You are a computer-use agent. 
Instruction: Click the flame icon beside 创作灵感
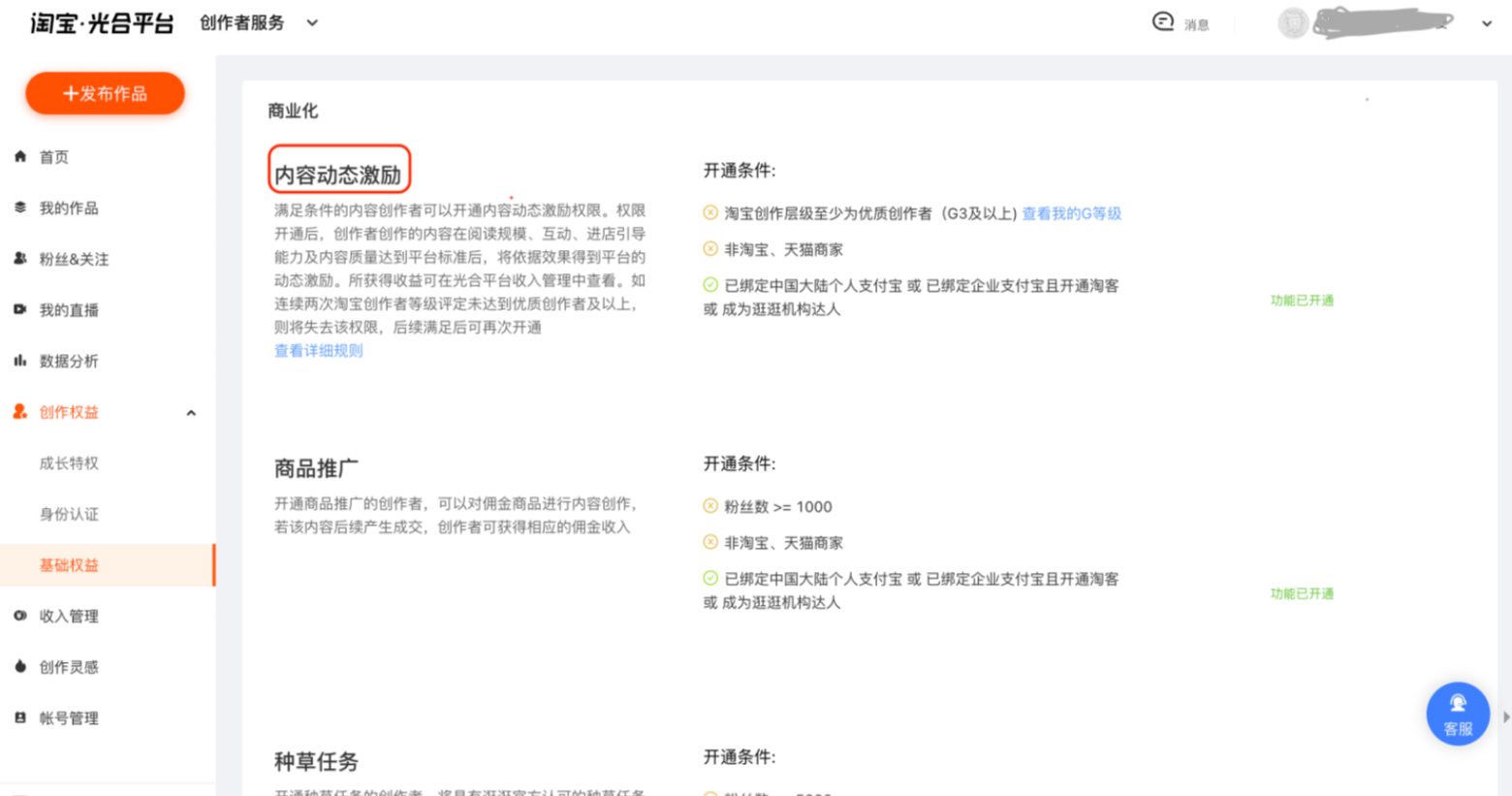20,666
